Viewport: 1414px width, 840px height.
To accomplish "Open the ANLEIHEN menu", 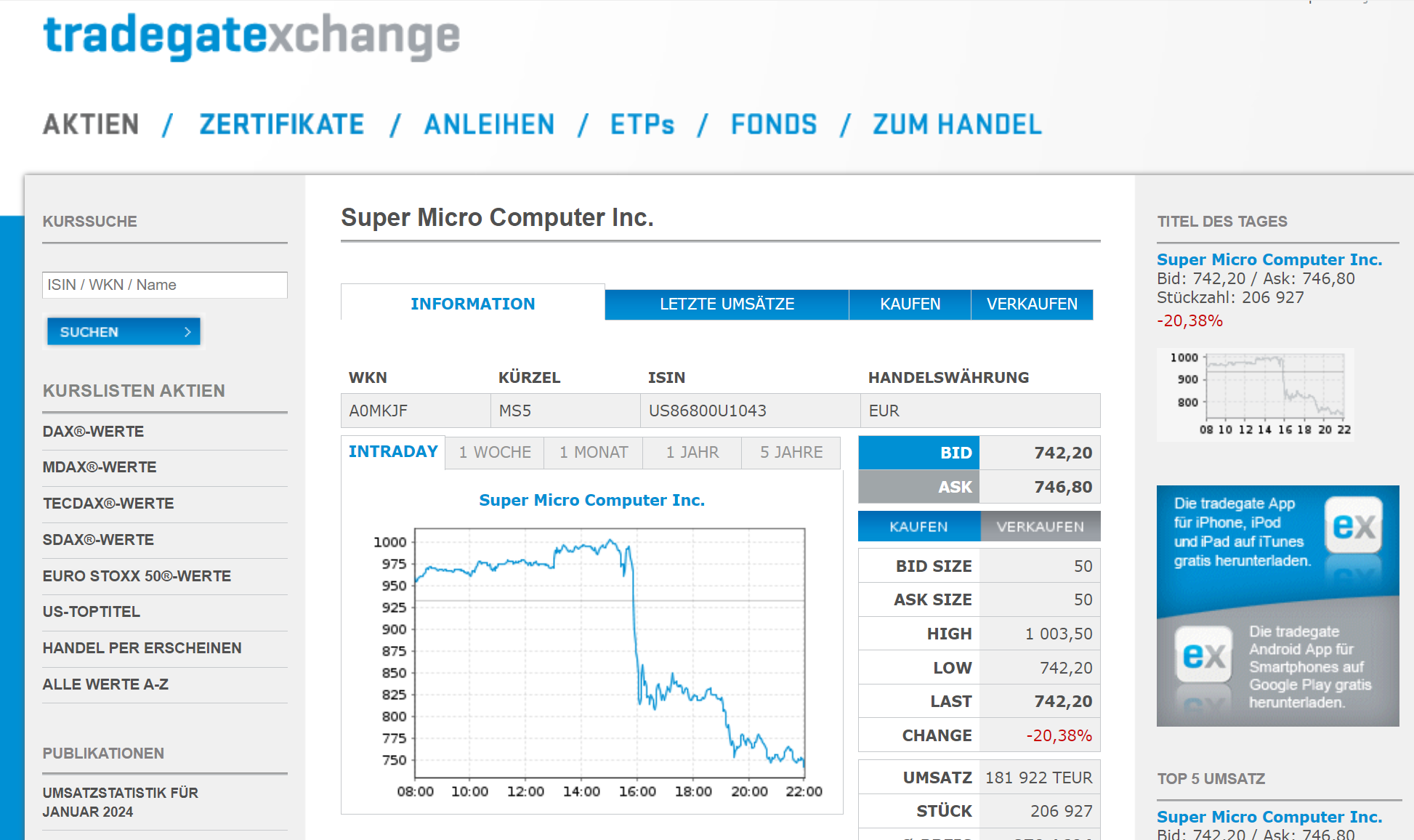I will pyautogui.click(x=490, y=124).
